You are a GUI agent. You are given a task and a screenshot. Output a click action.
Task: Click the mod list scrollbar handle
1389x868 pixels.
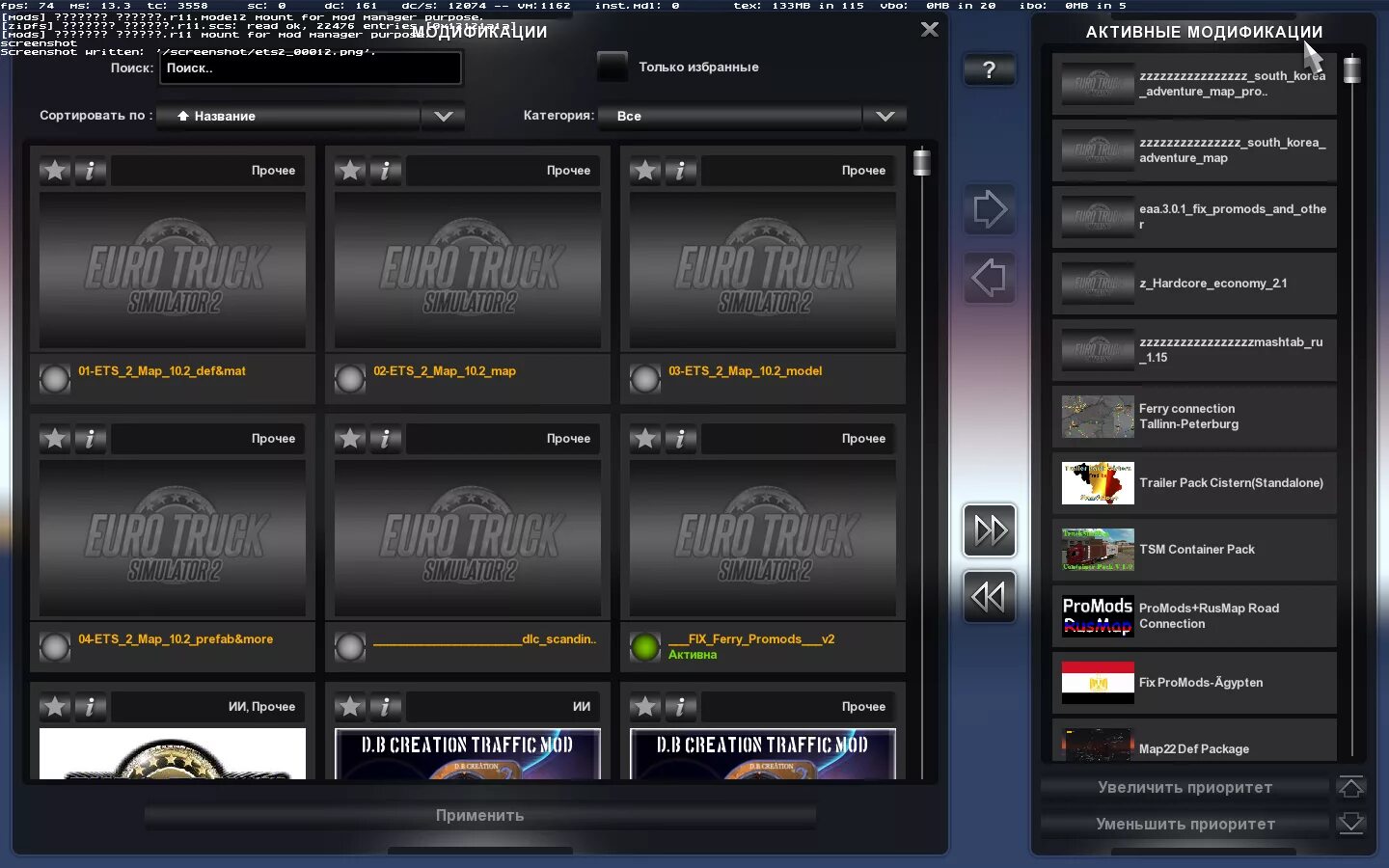click(x=922, y=161)
